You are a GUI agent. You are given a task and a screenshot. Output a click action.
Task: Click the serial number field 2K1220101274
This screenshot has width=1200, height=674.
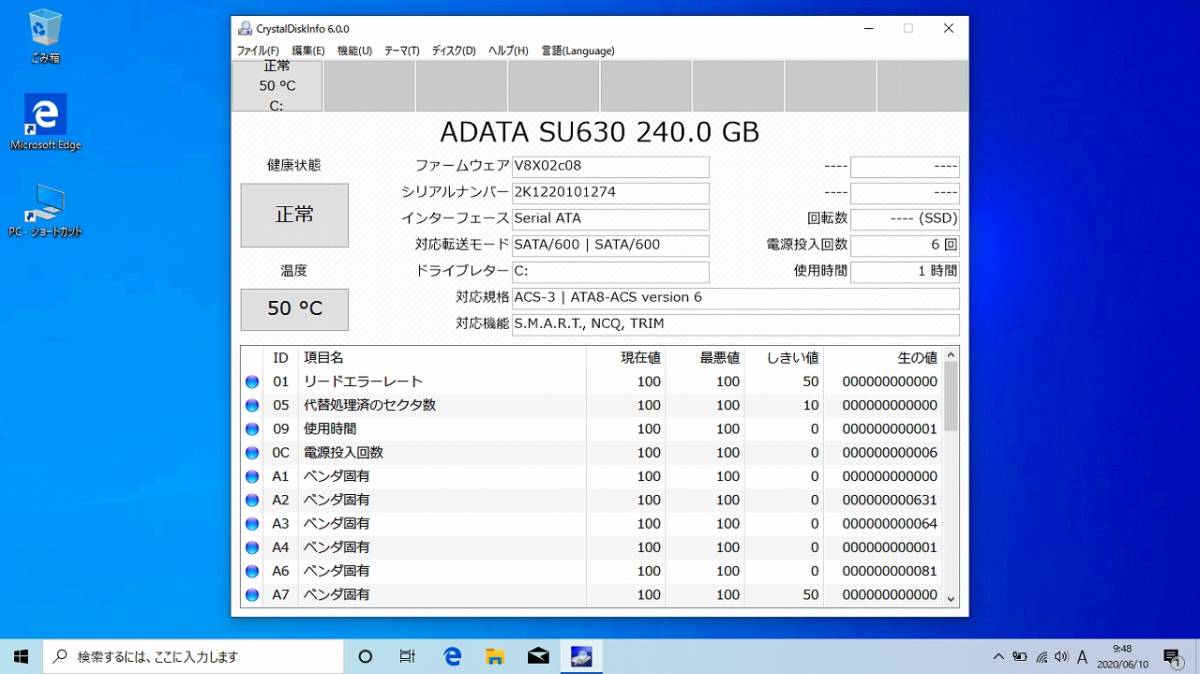(x=610, y=193)
